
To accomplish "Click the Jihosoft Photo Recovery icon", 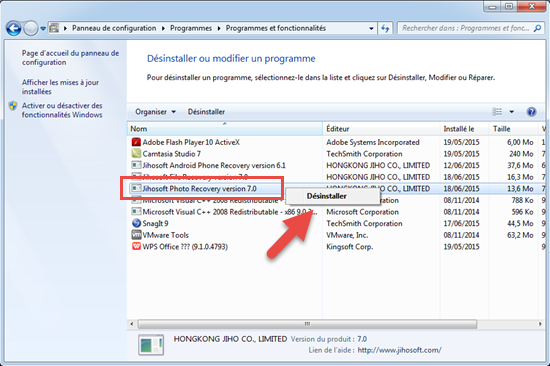I will pos(136,188).
